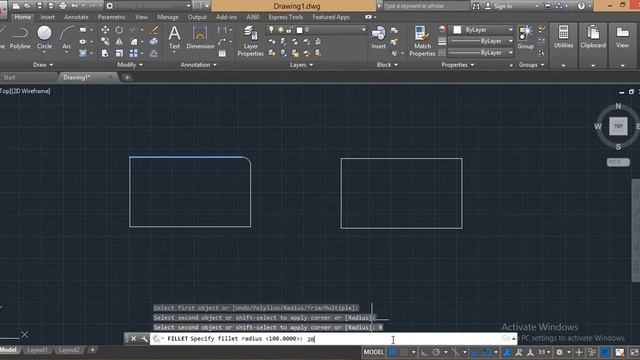Toggle polar tracking in status bar

pyautogui.click(x=436, y=352)
